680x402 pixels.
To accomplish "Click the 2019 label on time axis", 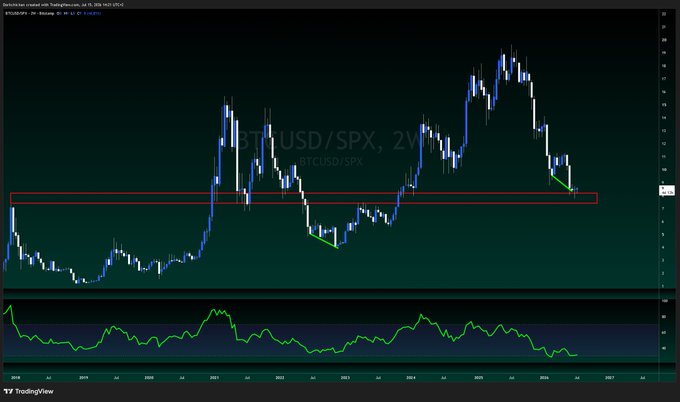I will 84,378.
